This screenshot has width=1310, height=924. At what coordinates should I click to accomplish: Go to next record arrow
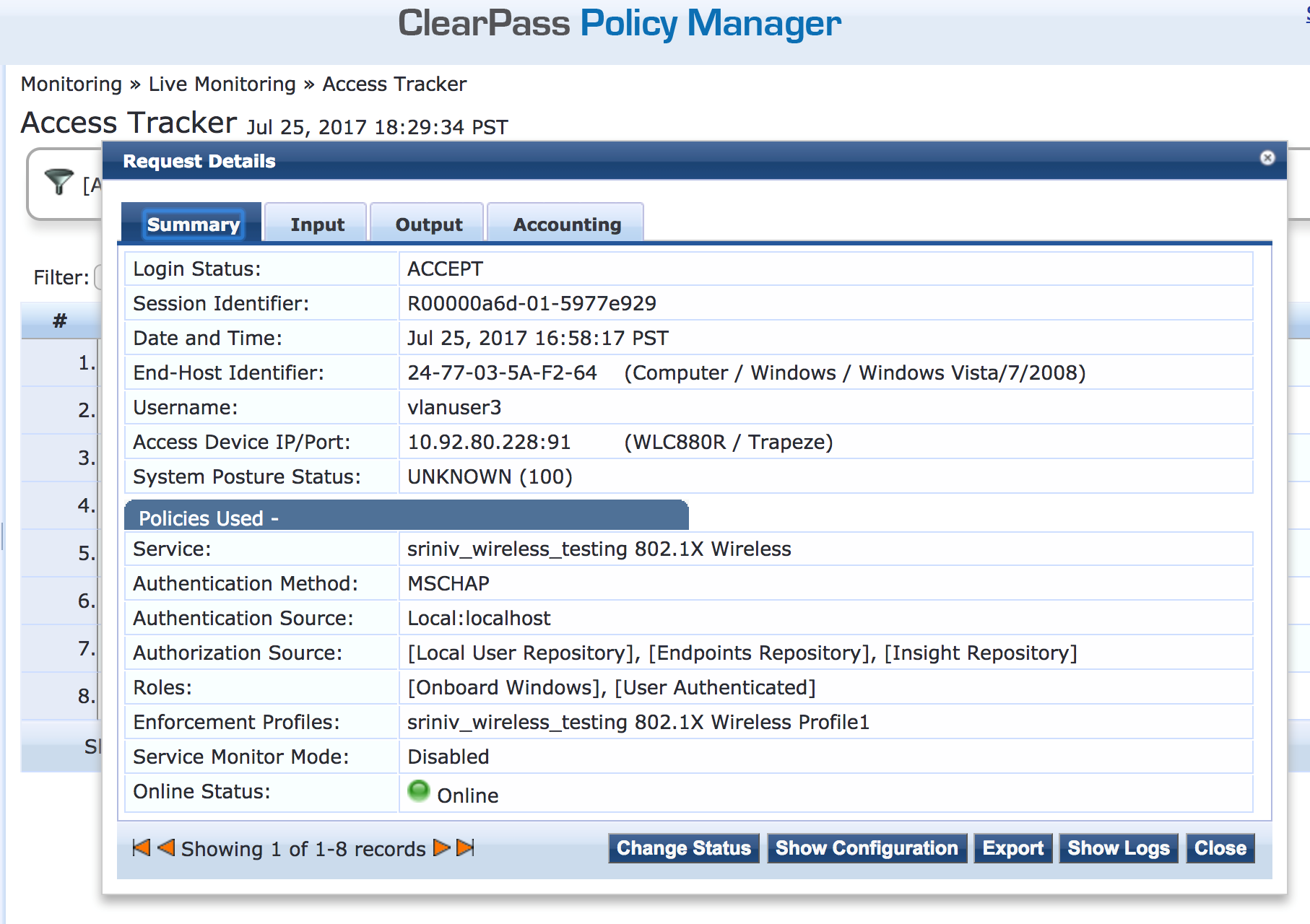coord(441,847)
